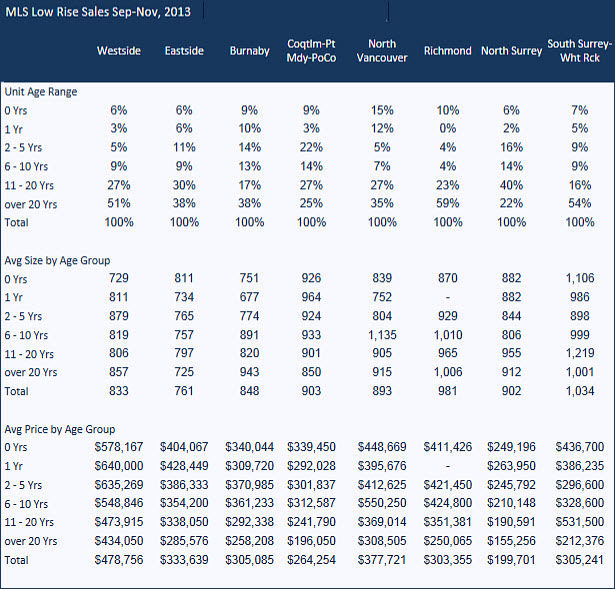
Task: Click the total price $478,756 under Westside
Action: coord(119,560)
